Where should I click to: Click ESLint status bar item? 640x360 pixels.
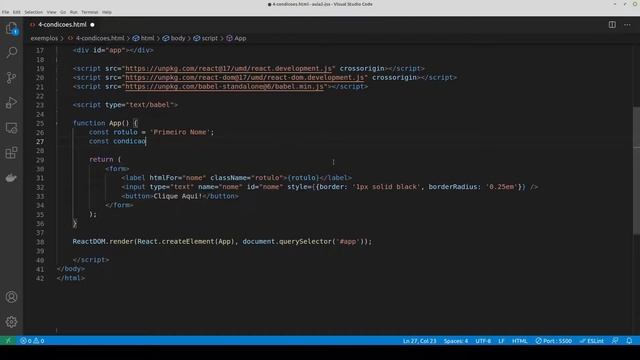click(591, 341)
